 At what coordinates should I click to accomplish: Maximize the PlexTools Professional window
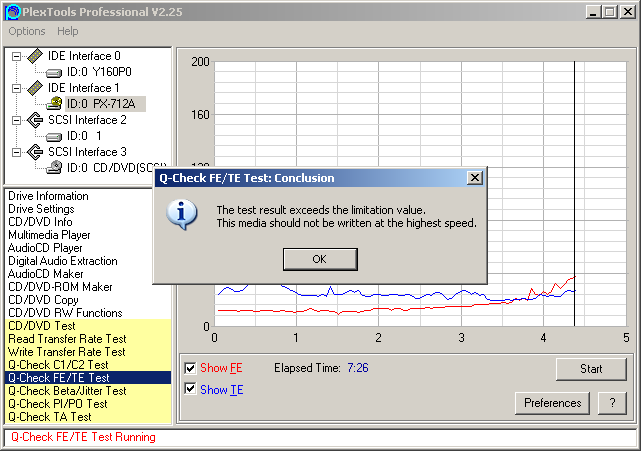609,12
